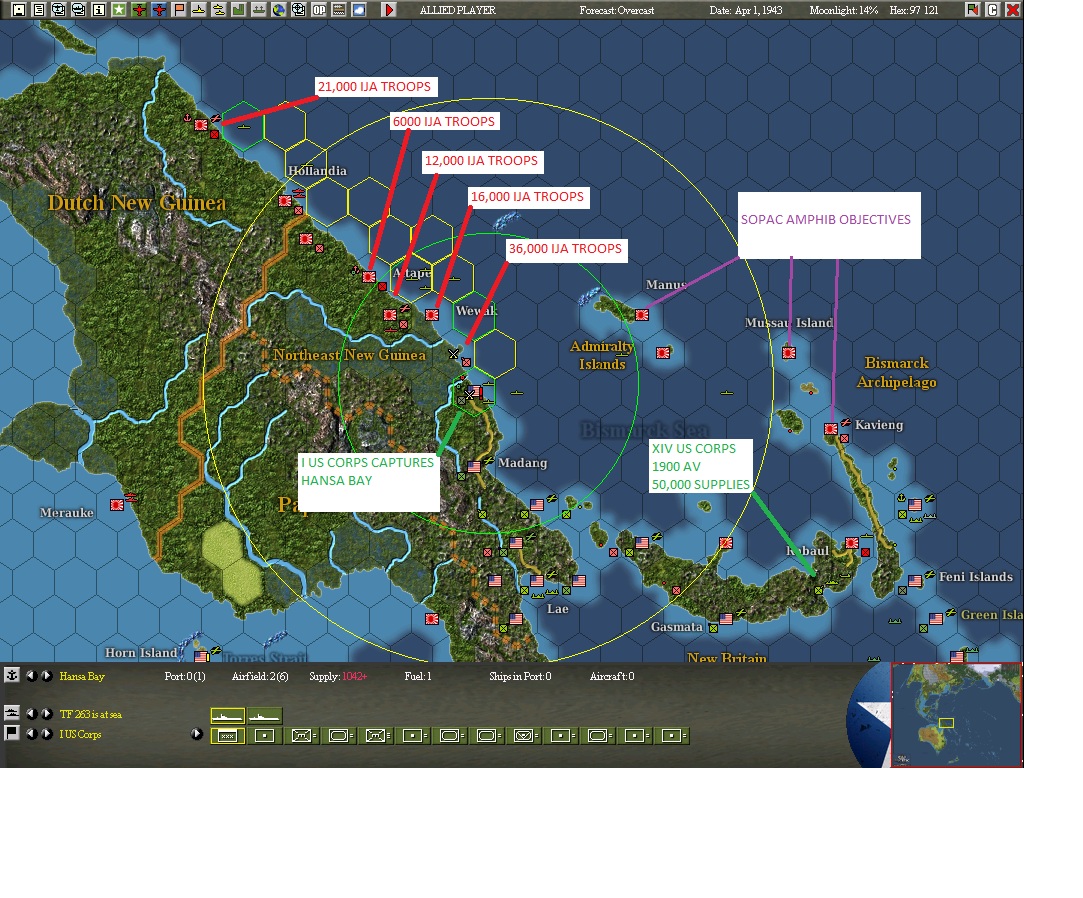Image resolution: width=1083 pixels, height=898 pixels.
Task: Select next land unit after I US Corps
Action: (x=46, y=734)
